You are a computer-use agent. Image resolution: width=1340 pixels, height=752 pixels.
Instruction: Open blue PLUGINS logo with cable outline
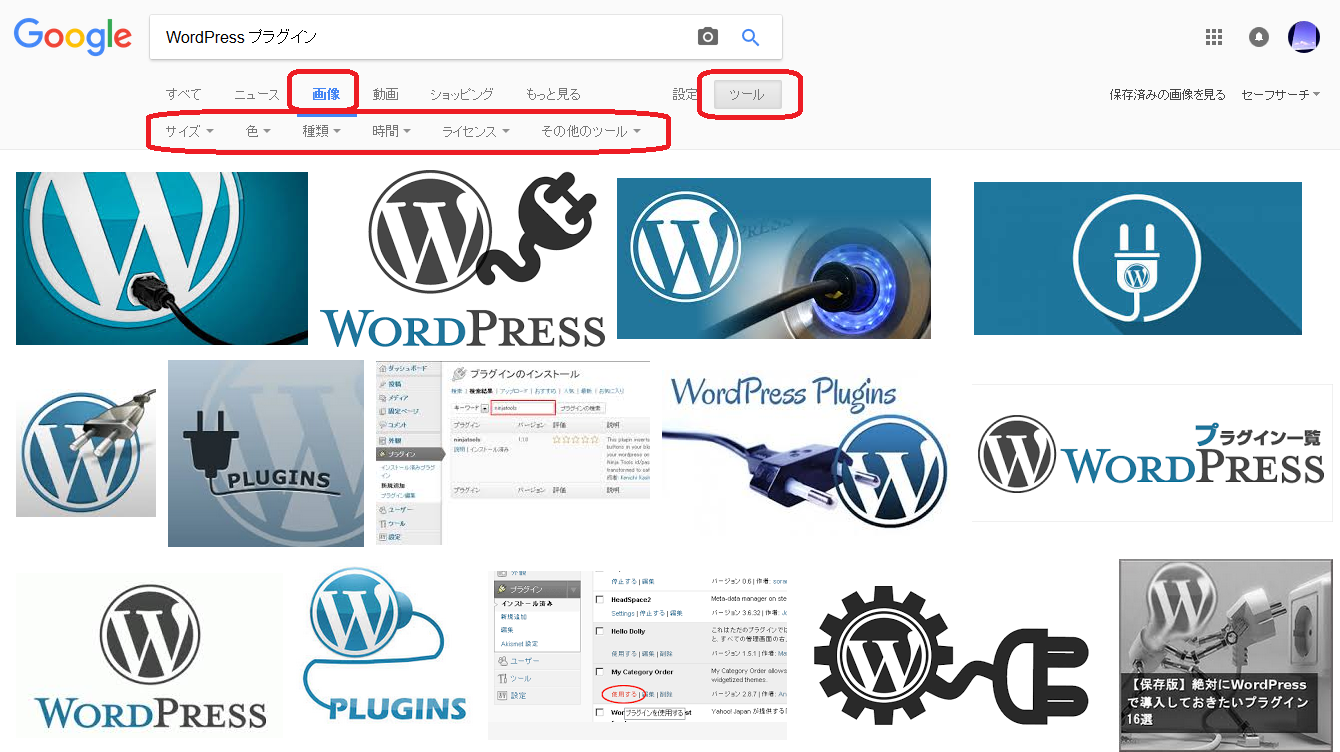pyautogui.click(x=385, y=646)
